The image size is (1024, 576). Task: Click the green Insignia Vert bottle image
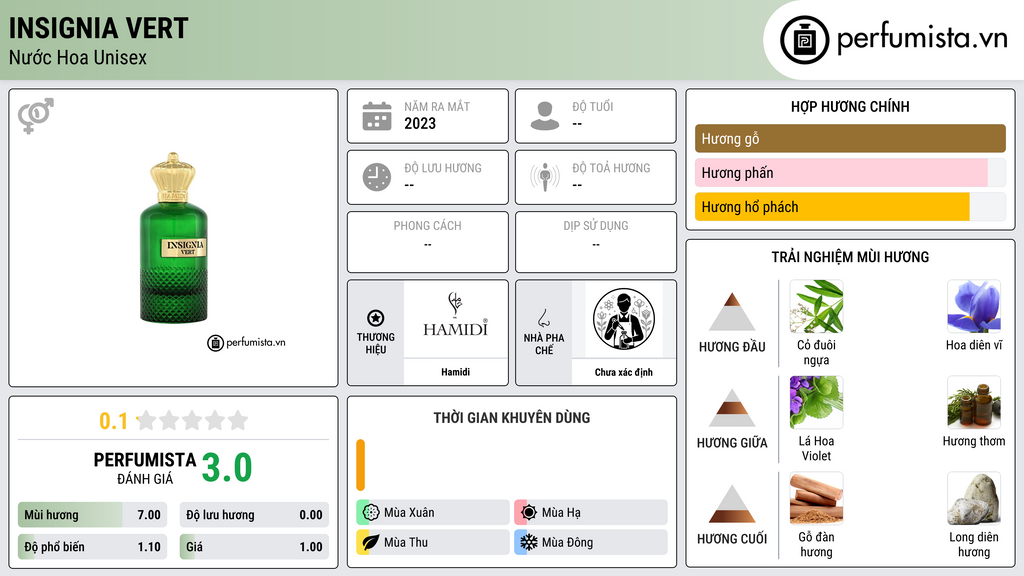(x=174, y=238)
